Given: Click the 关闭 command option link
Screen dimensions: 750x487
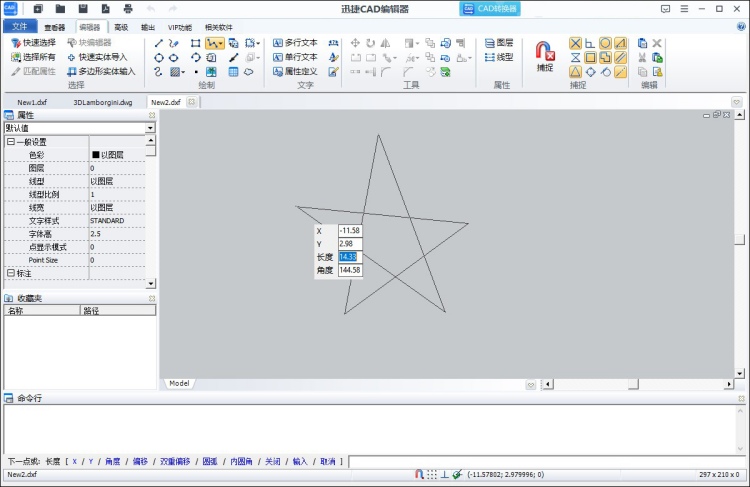Looking at the screenshot, I should pyautogui.click(x=273, y=462).
